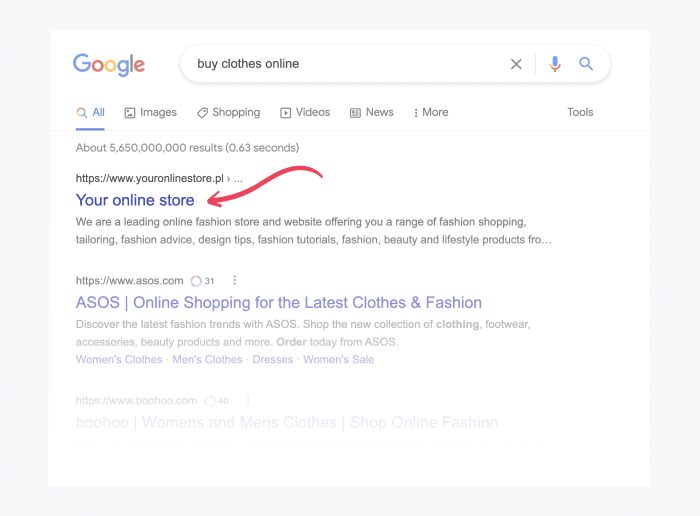Open three-dot menu beside boohoo.com
This screenshot has height=516, width=700.
coord(248,400)
